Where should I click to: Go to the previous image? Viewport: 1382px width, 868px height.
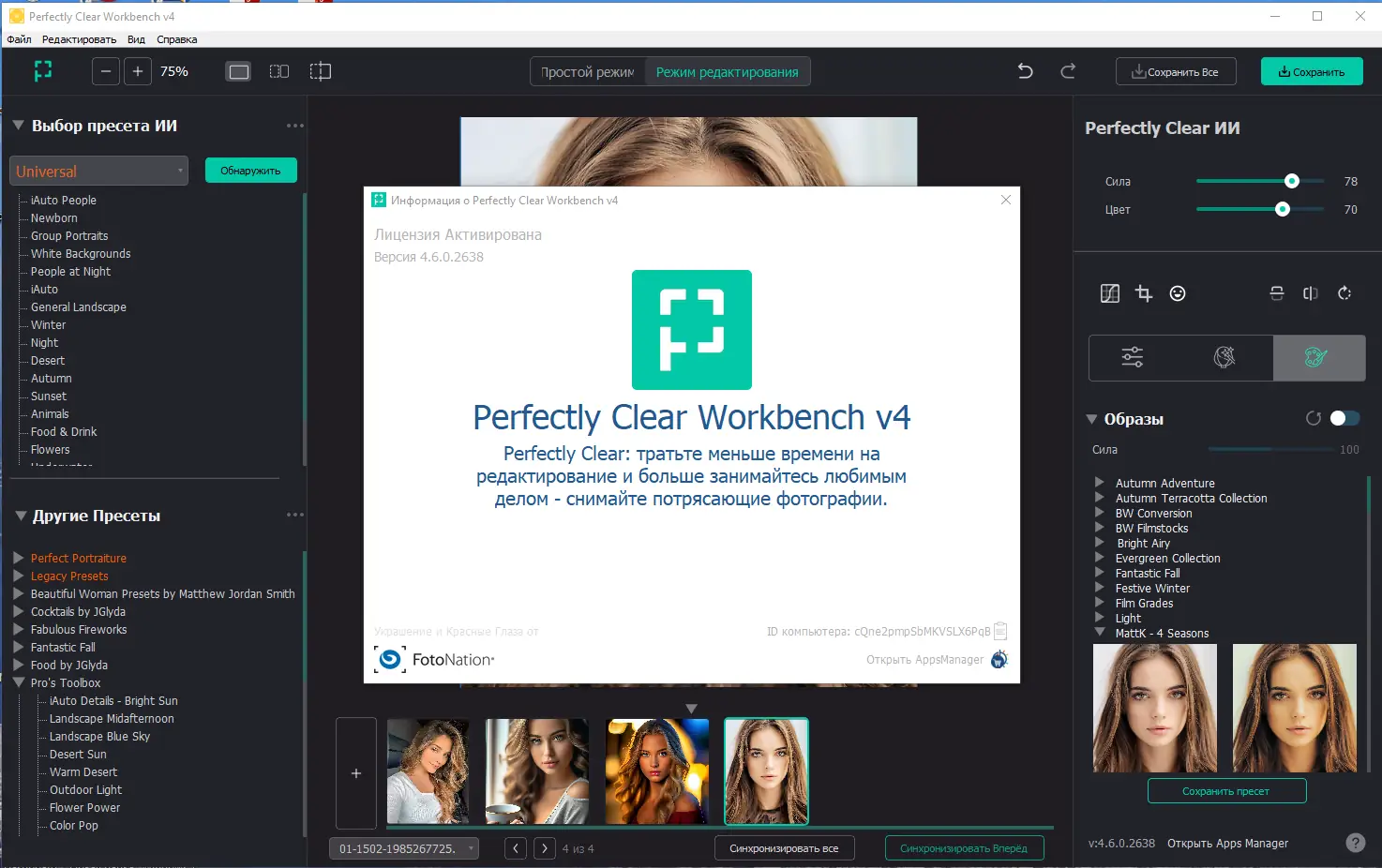pyautogui.click(x=515, y=848)
